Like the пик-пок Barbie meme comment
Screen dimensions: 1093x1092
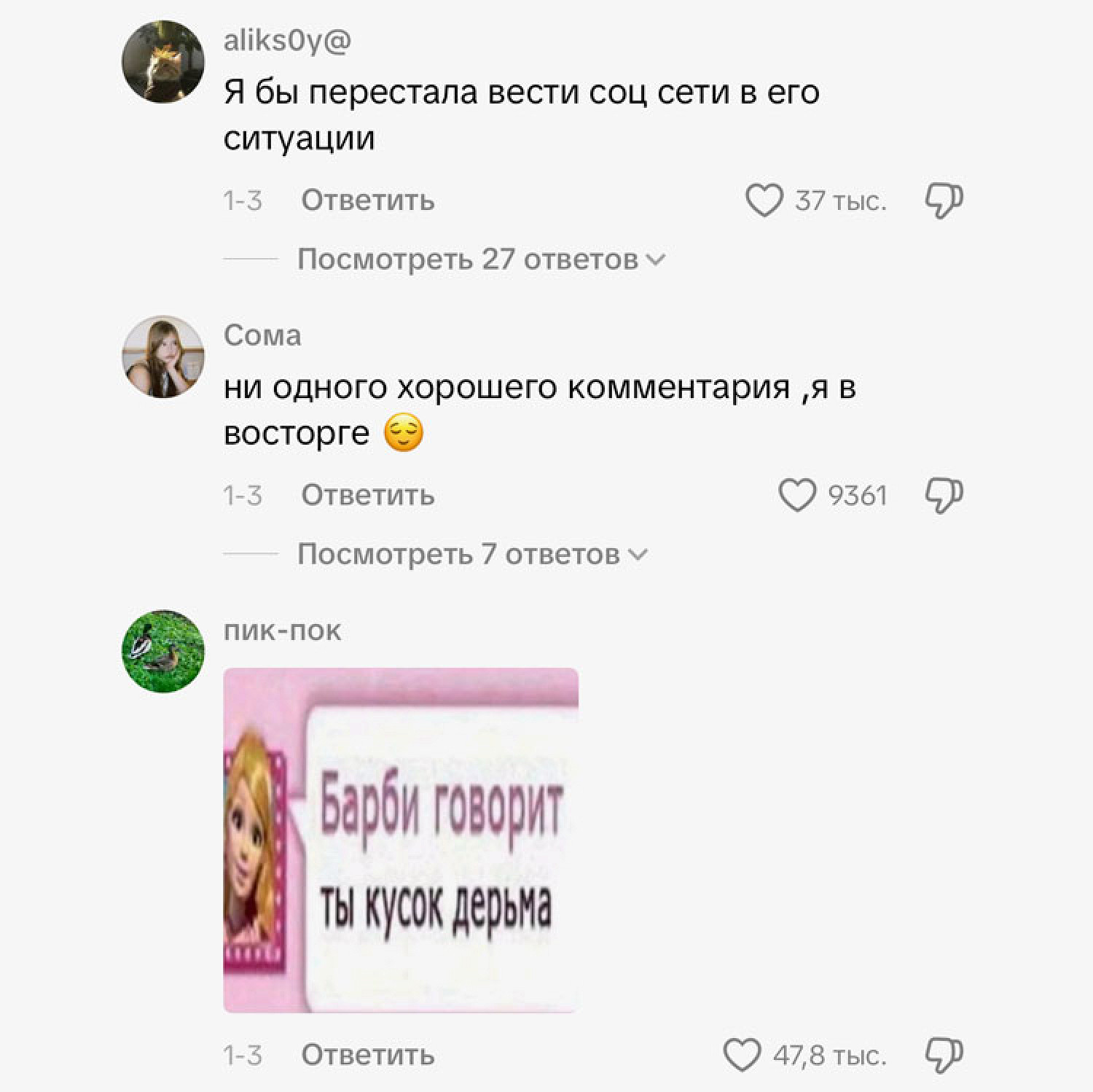pyautogui.click(x=742, y=1056)
